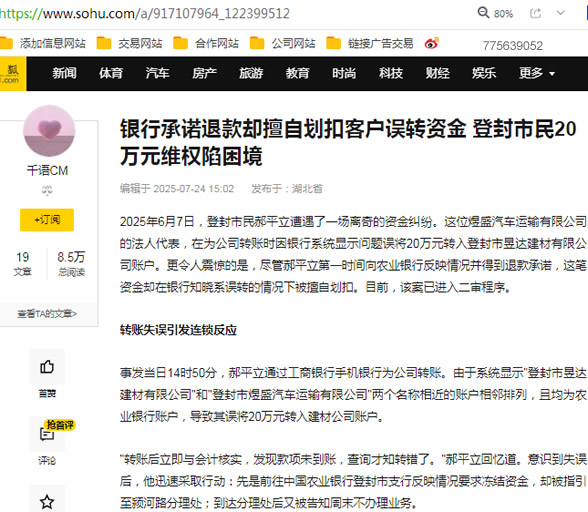Open the Weibo bookmark icon
Viewport: 588px width, 512px height.
[x=432, y=44]
